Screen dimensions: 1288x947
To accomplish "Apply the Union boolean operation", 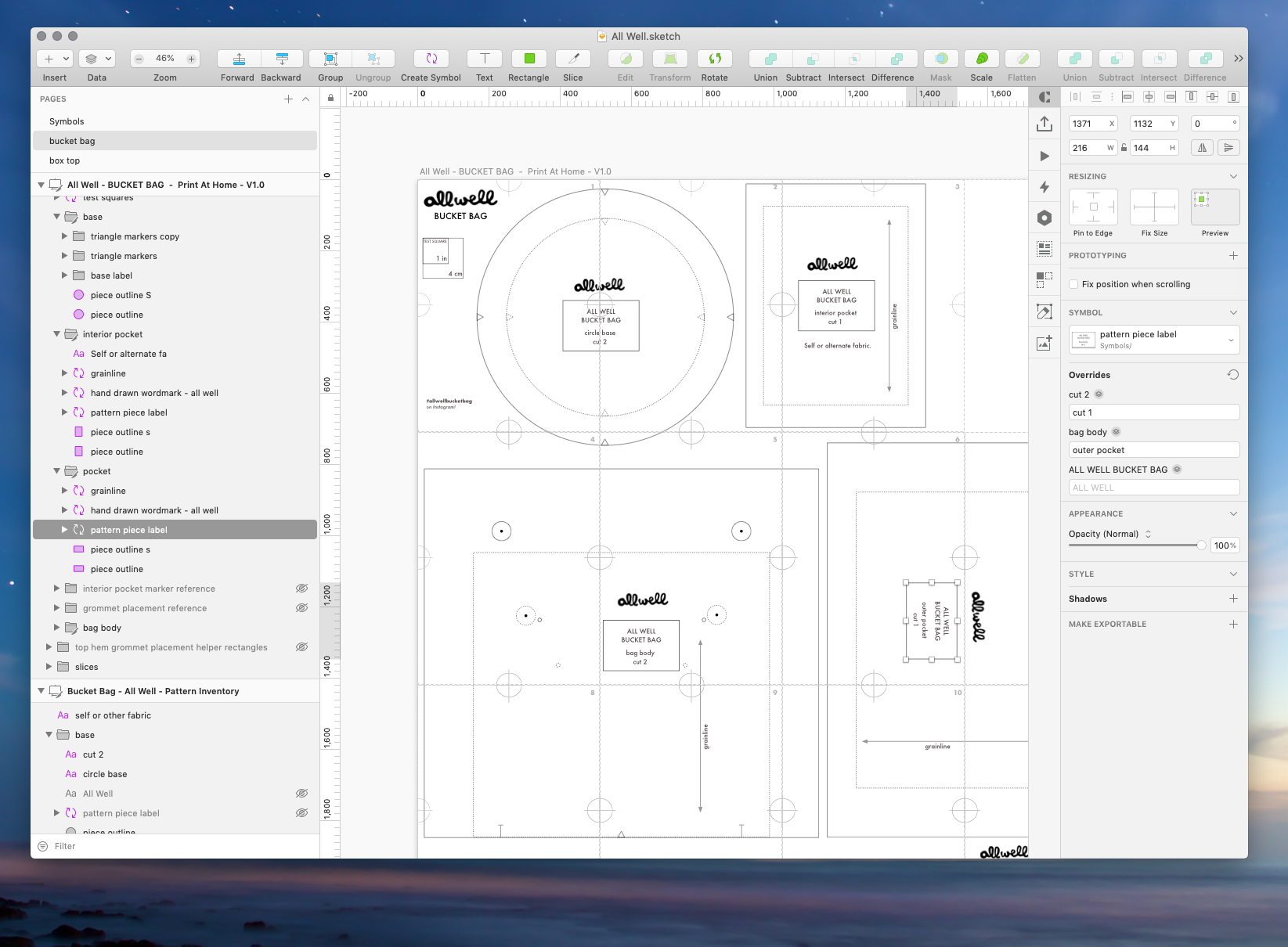I will tap(770, 59).
